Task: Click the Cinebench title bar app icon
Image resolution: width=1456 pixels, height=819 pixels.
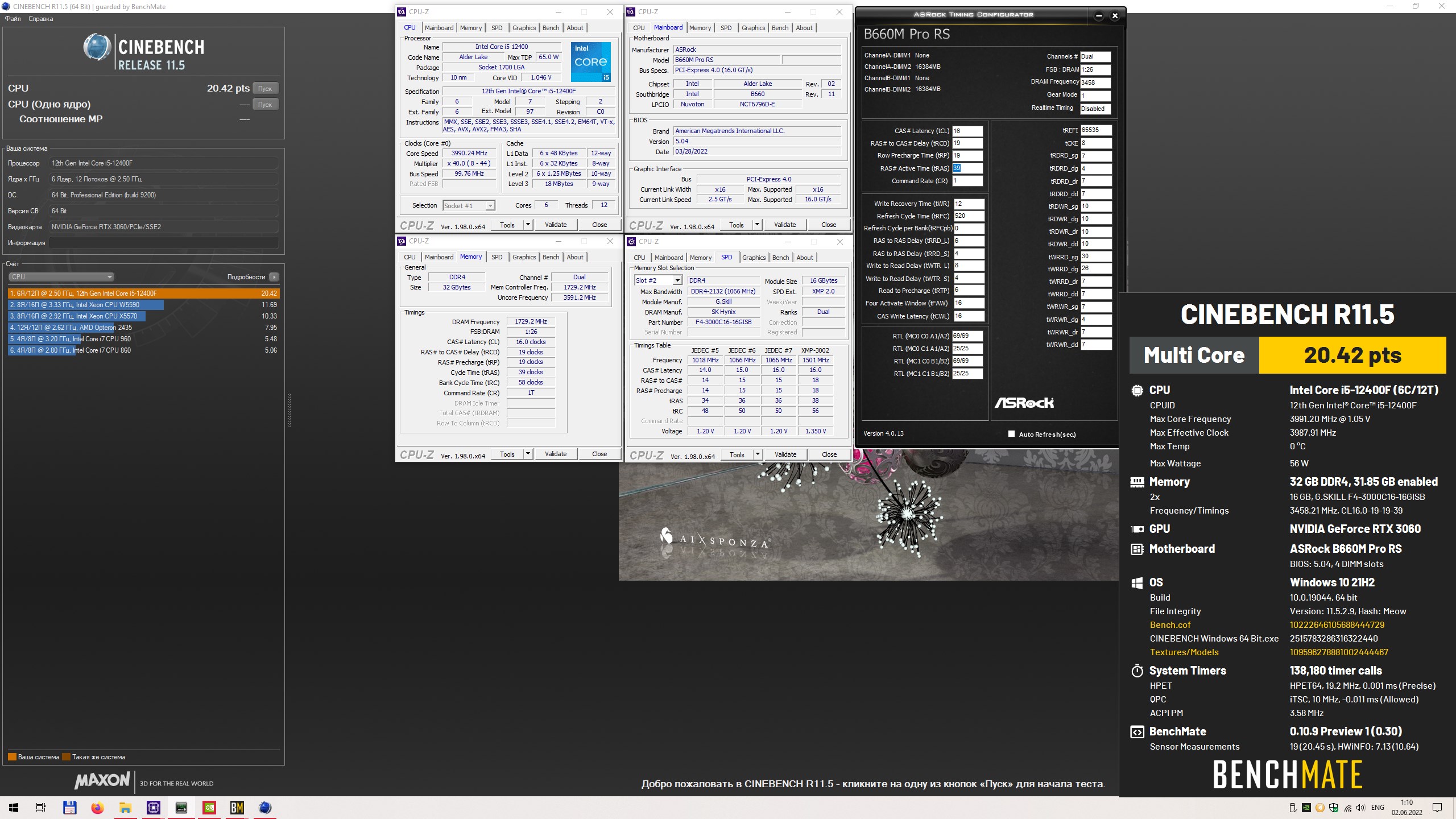Action: [x=6, y=6]
